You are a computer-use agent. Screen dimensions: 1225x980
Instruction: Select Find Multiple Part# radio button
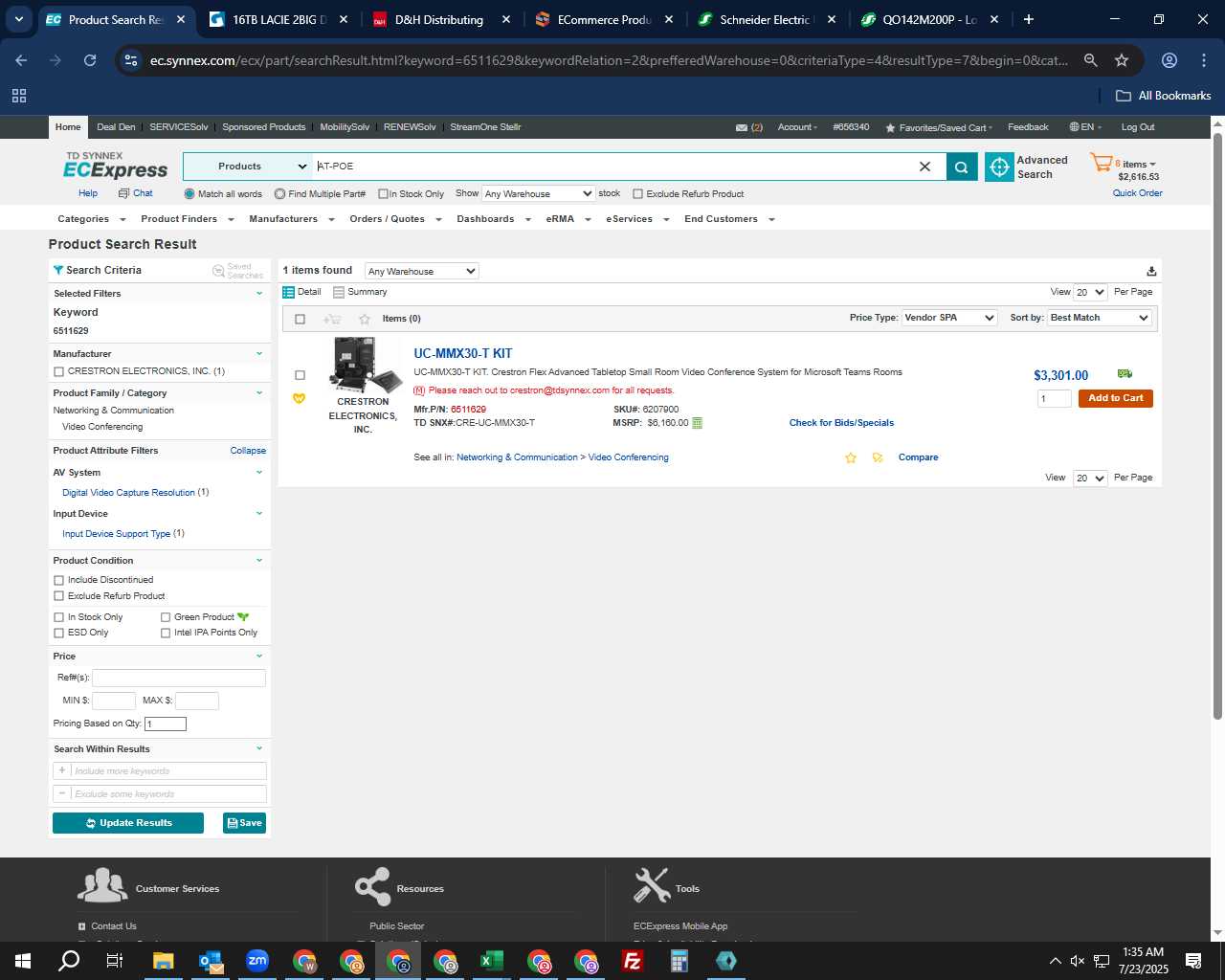(279, 193)
